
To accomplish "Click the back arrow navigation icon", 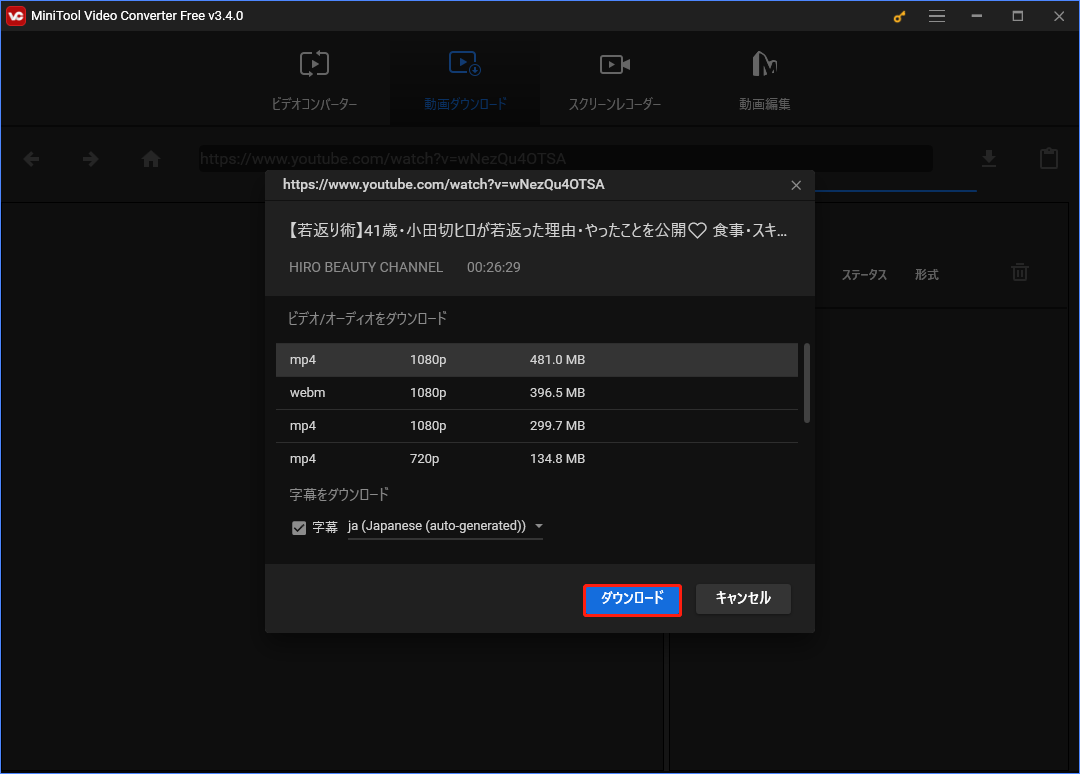I will 32,159.
